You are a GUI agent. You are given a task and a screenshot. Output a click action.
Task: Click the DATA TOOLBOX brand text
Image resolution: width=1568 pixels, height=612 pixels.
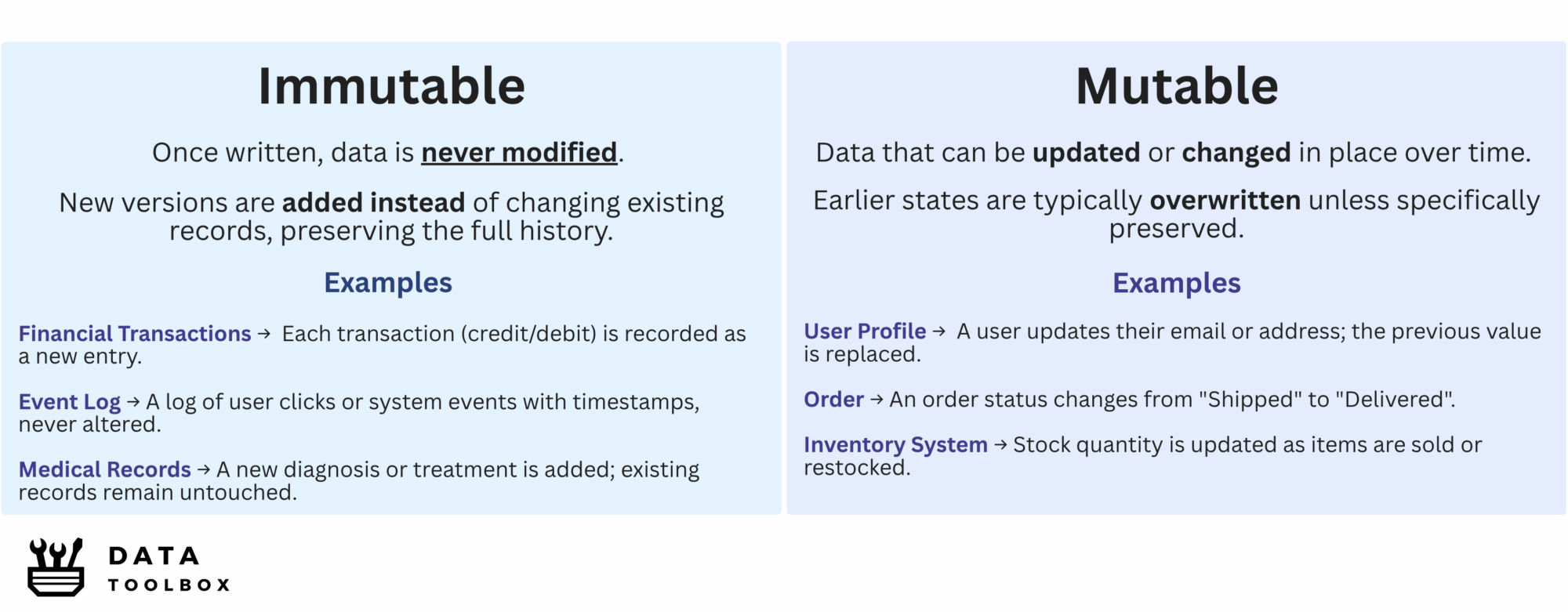click(169, 569)
